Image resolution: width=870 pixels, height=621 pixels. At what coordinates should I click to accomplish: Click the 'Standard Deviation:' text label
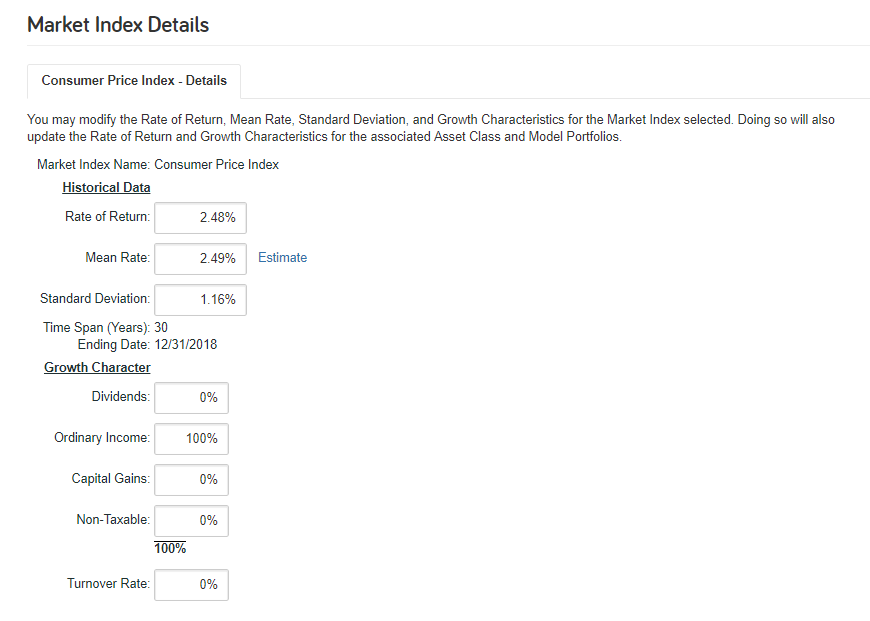click(x=95, y=299)
